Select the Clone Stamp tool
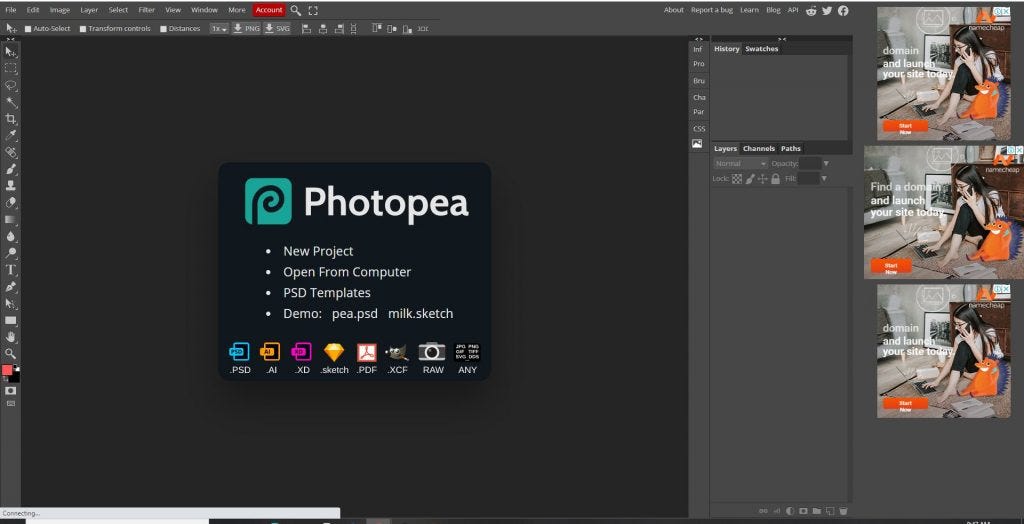This screenshot has height=524, width=1024. [x=10, y=186]
